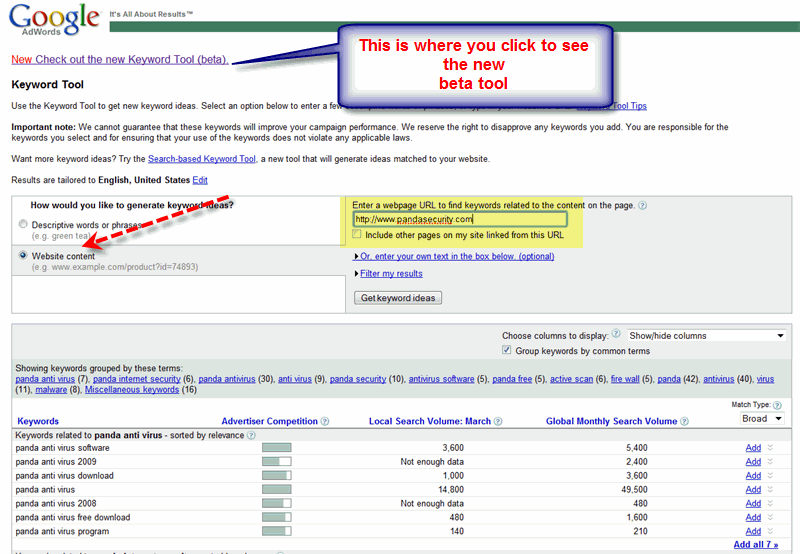Viewport: 800px width, 554px height.
Task: Click Add all 7 link
Action: (x=756, y=545)
